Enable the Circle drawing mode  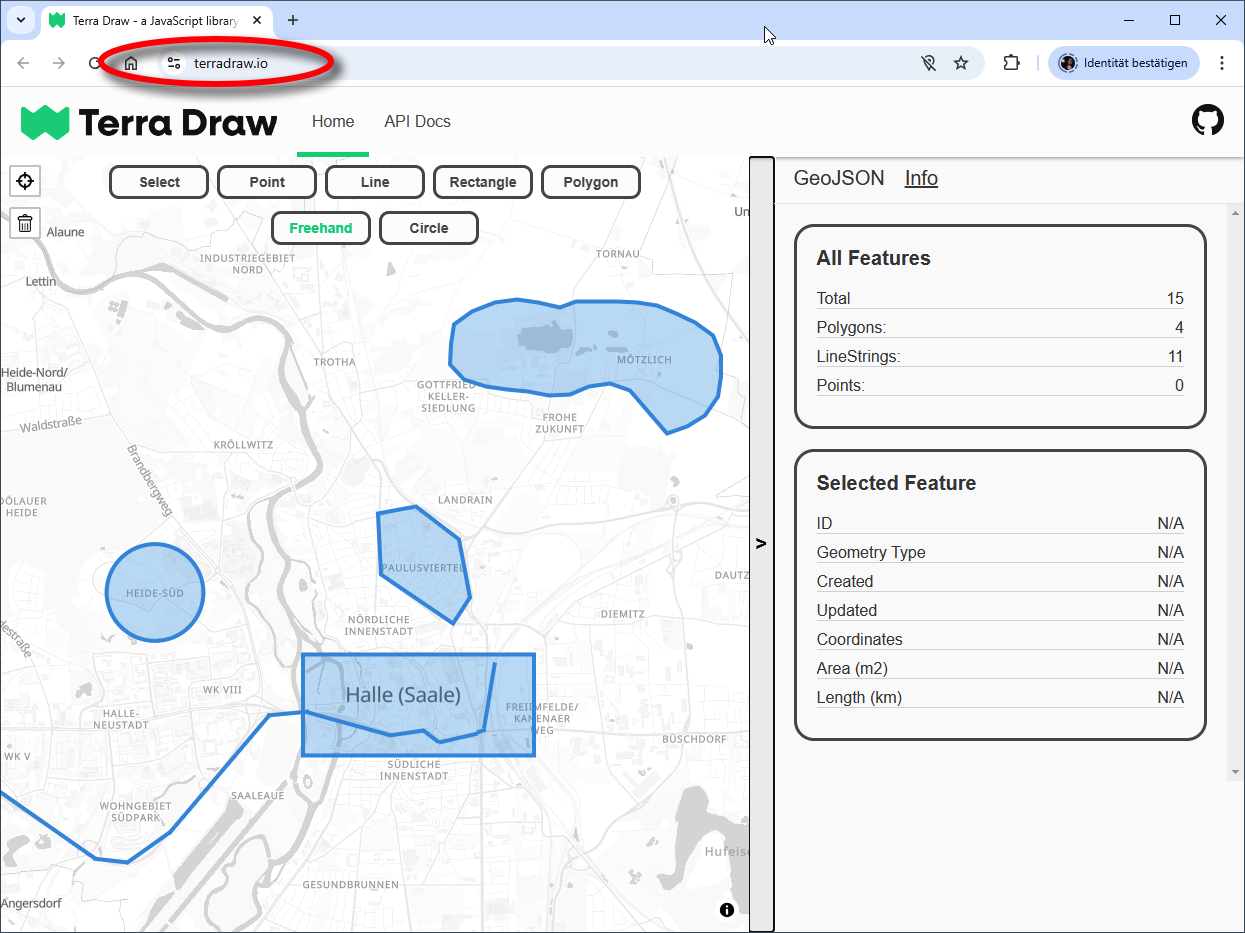(428, 227)
